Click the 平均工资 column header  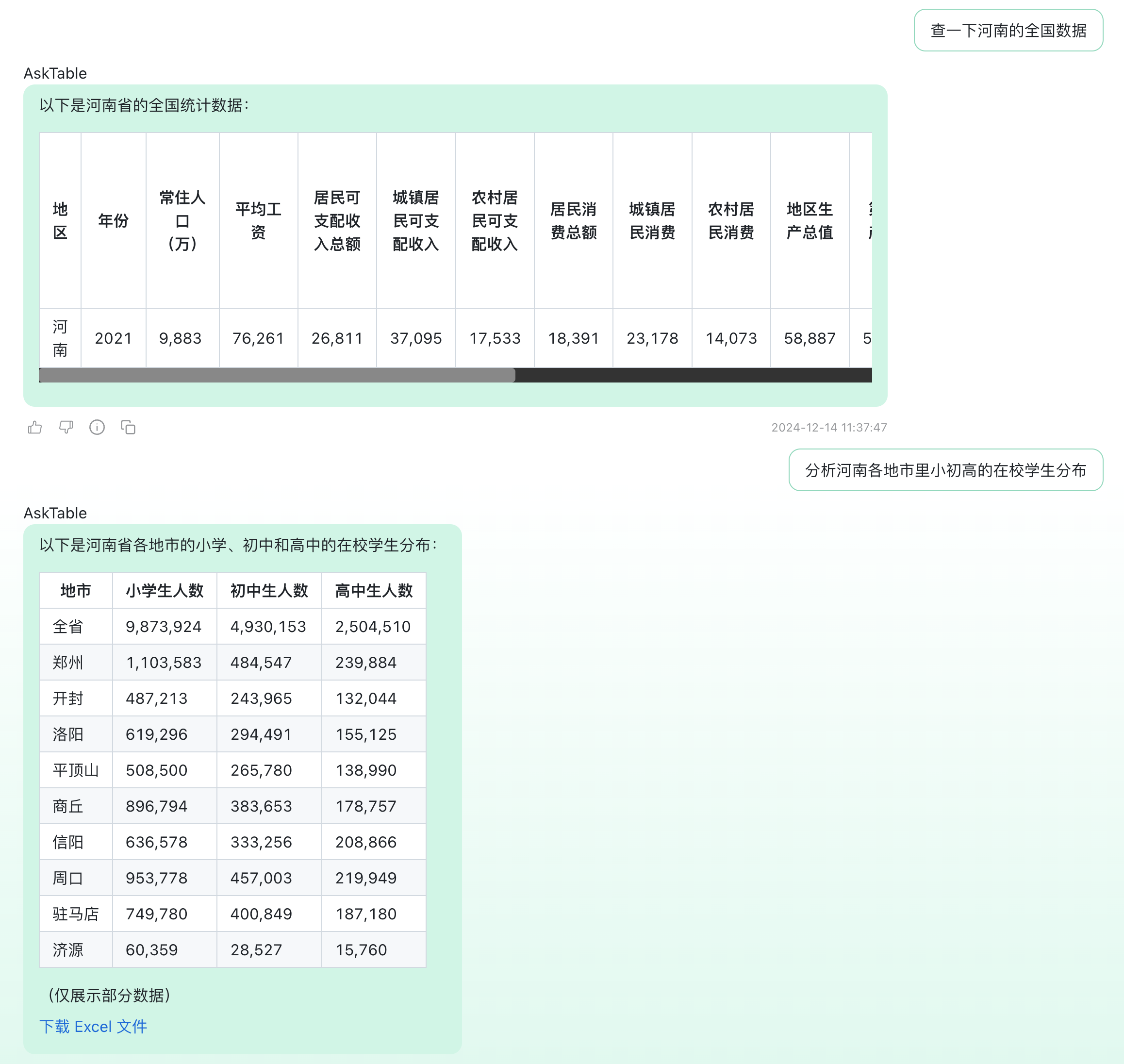pos(258,221)
